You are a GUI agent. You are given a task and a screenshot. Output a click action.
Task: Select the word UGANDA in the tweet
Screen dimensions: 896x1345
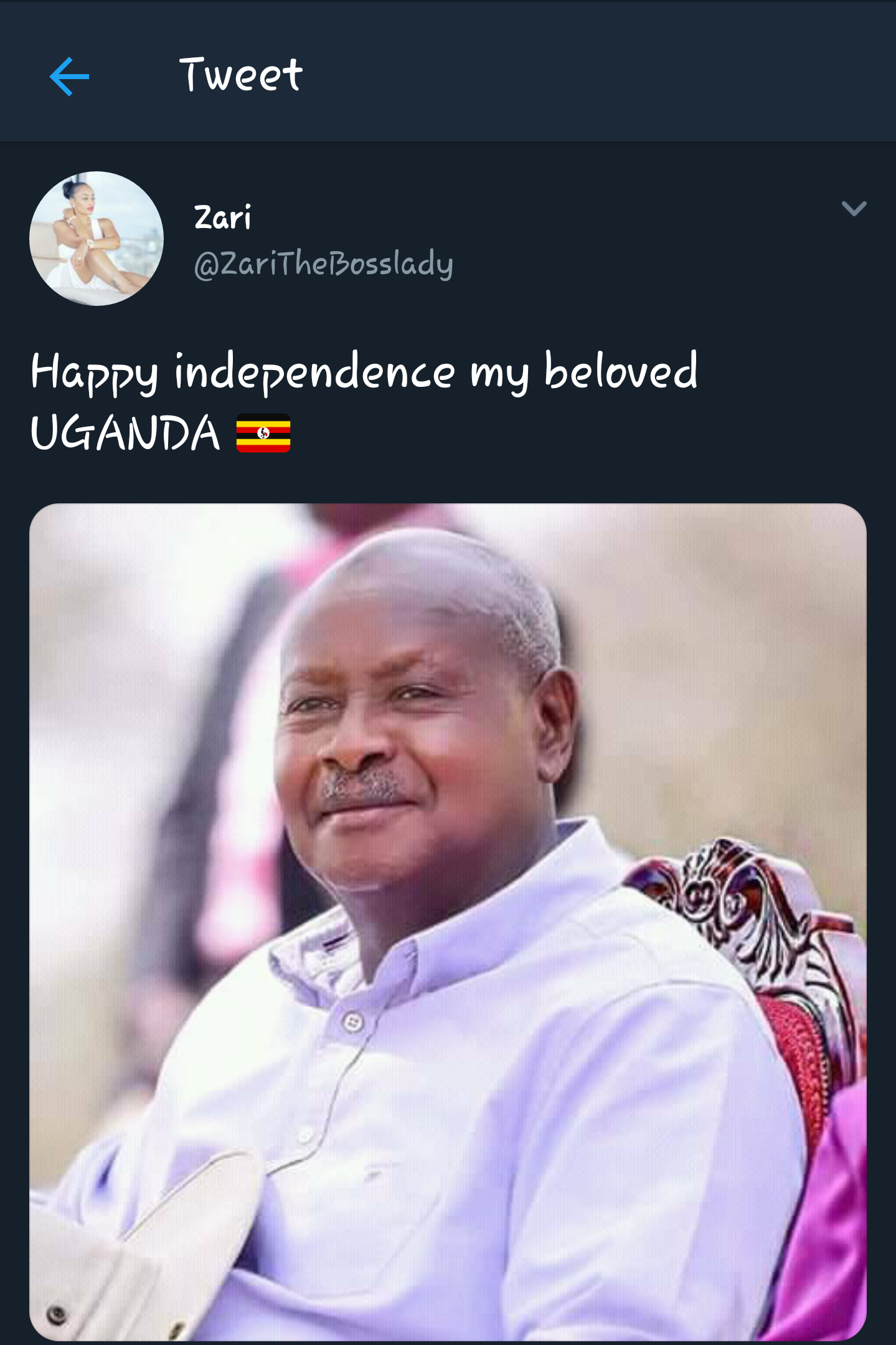pyautogui.click(x=125, y=432)
